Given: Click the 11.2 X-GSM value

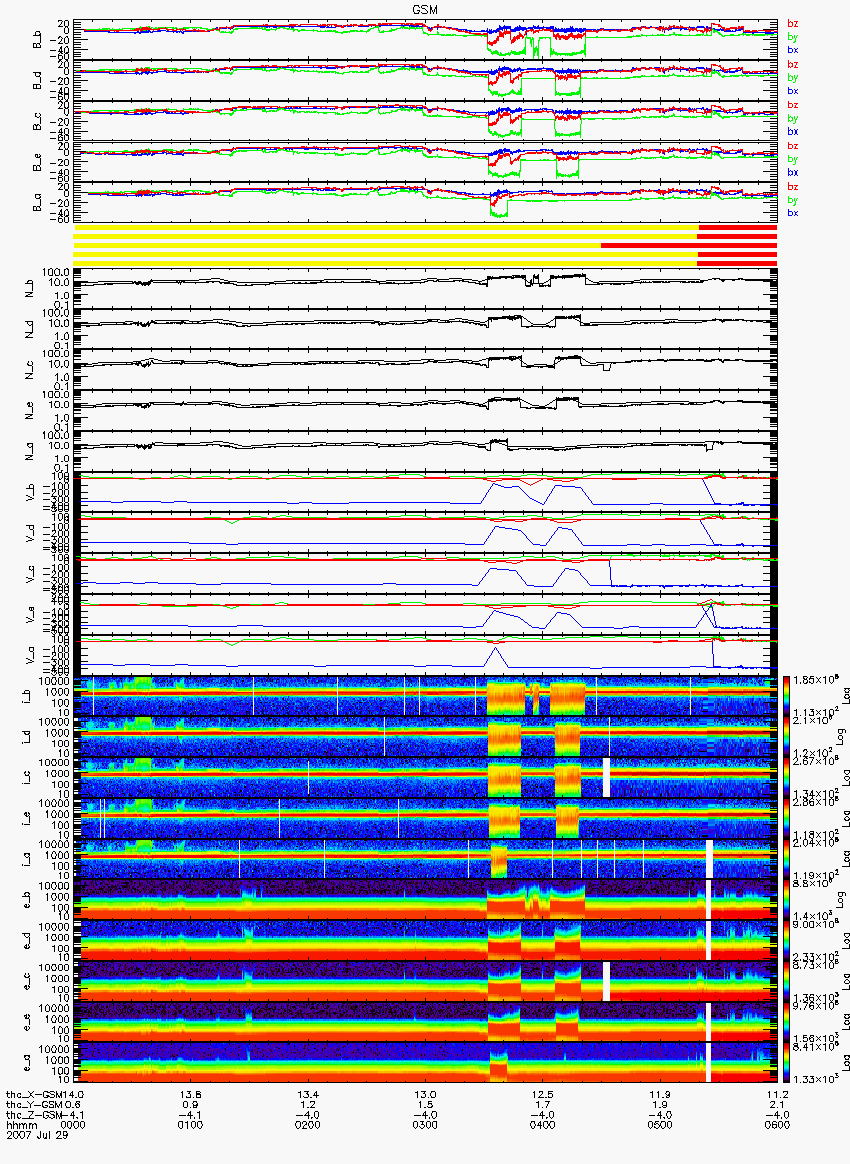Looking at the screenshot, I should point(777,1094).
